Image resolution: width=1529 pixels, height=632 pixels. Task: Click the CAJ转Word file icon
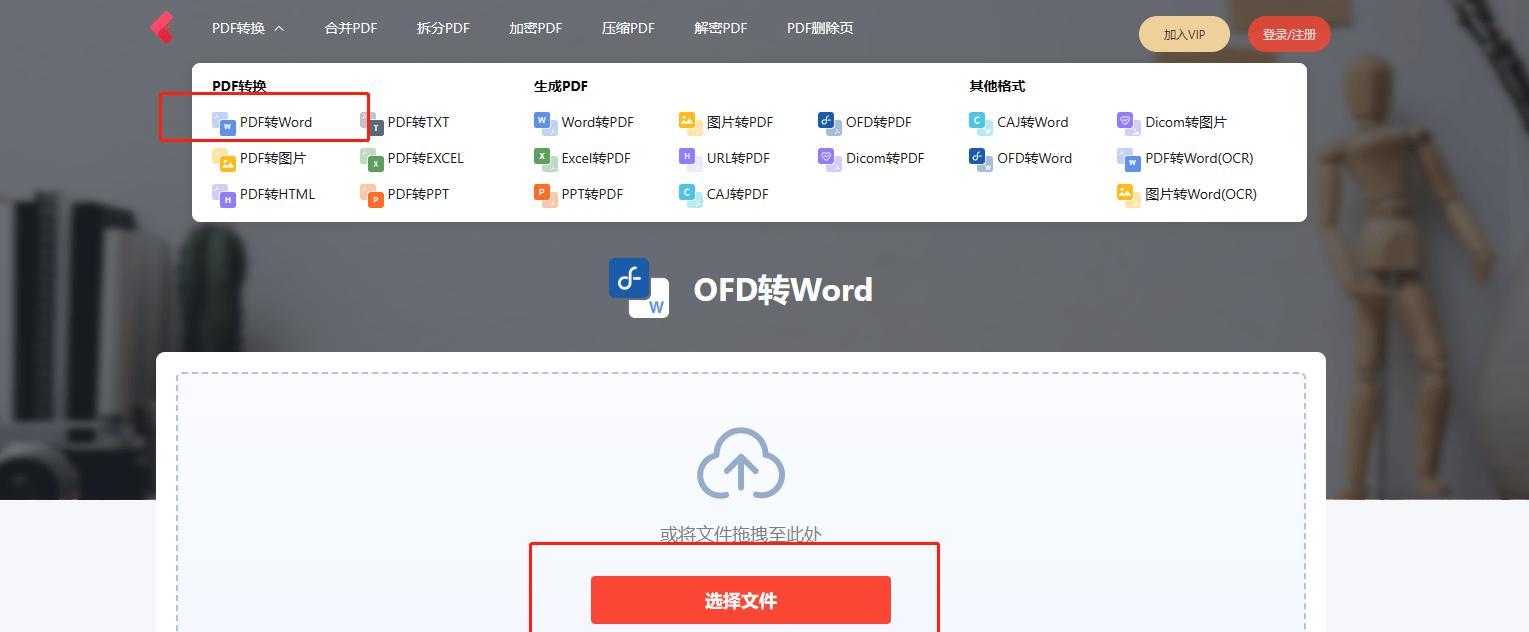coord(980,123)
